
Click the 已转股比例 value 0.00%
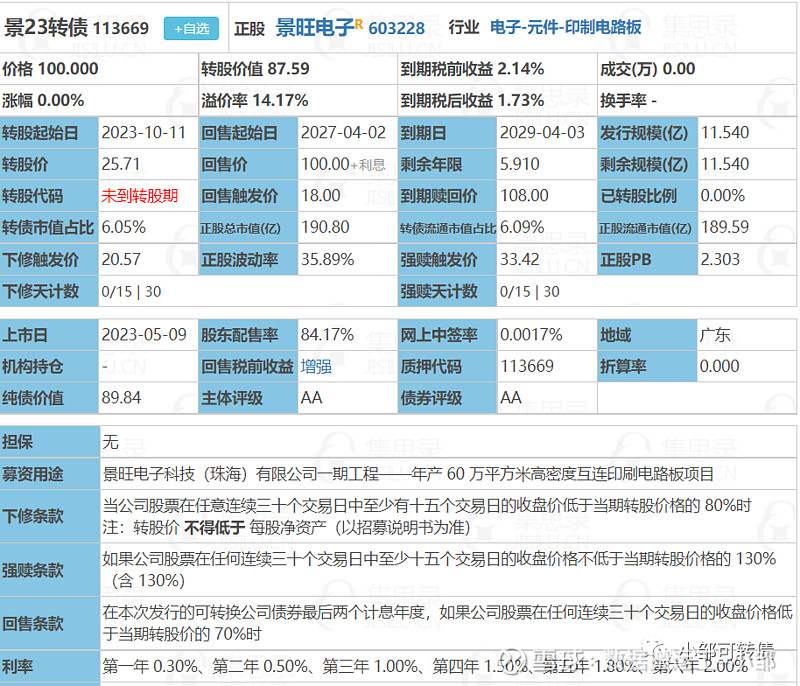(x=722, y=196)
